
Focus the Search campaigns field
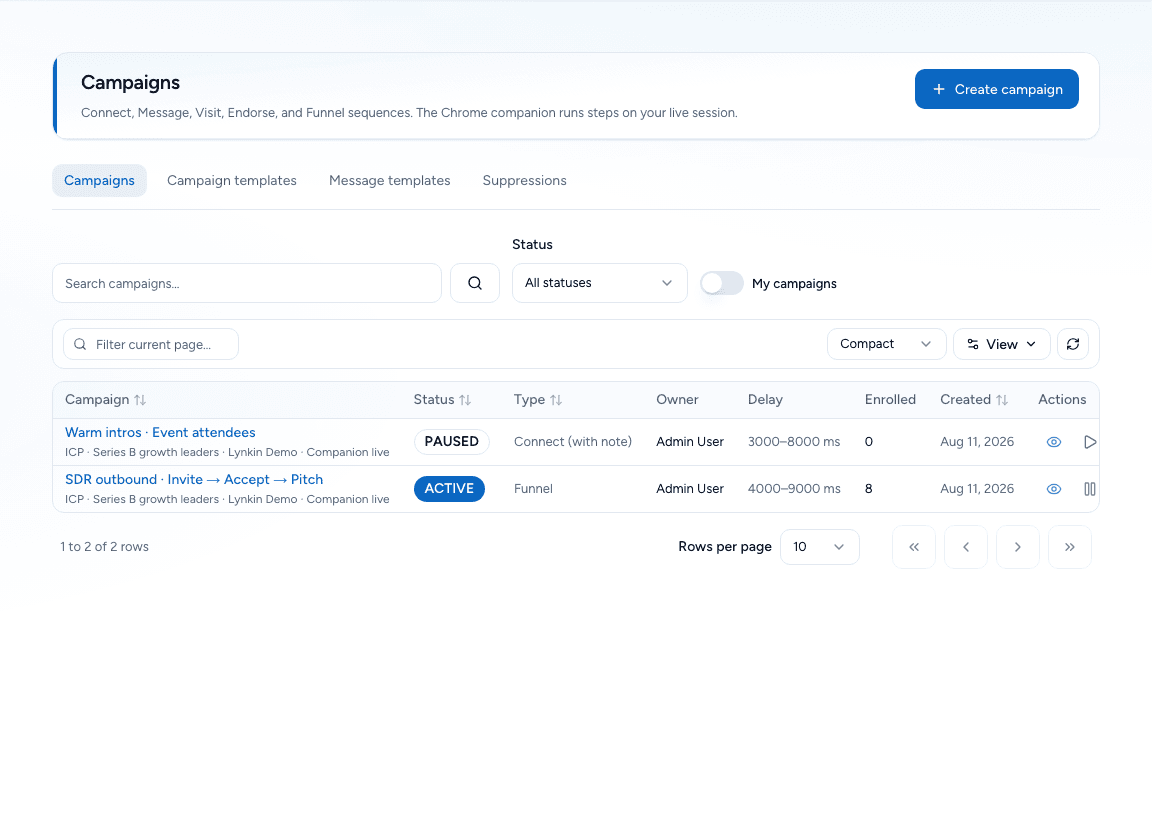point(247,283)
